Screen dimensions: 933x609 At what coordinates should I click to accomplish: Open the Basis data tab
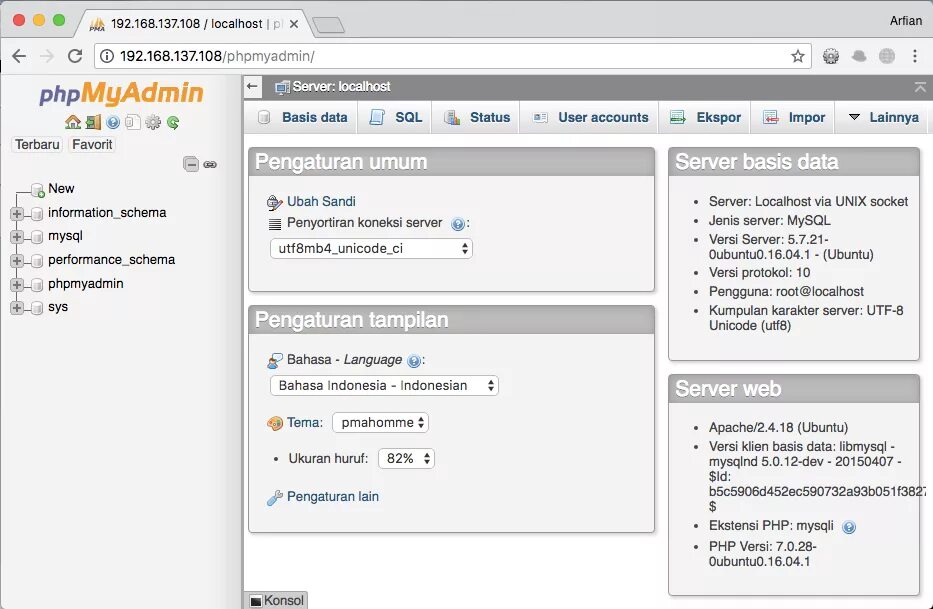pos(302,117)
